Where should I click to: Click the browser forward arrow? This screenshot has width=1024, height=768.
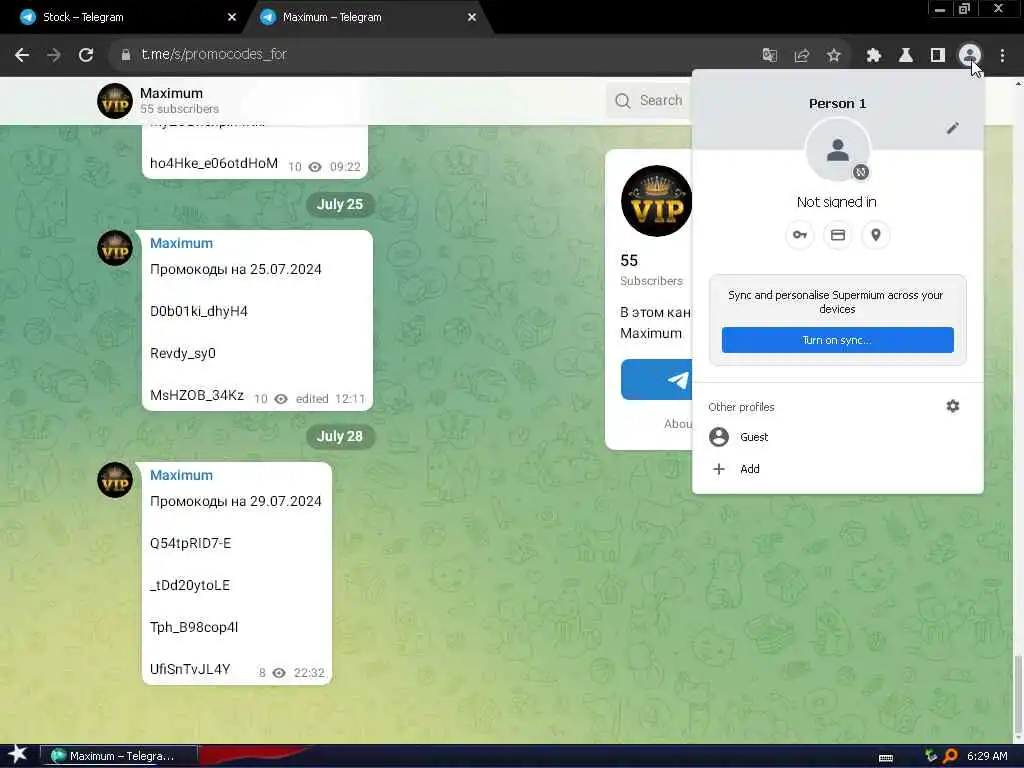(54, 55)
